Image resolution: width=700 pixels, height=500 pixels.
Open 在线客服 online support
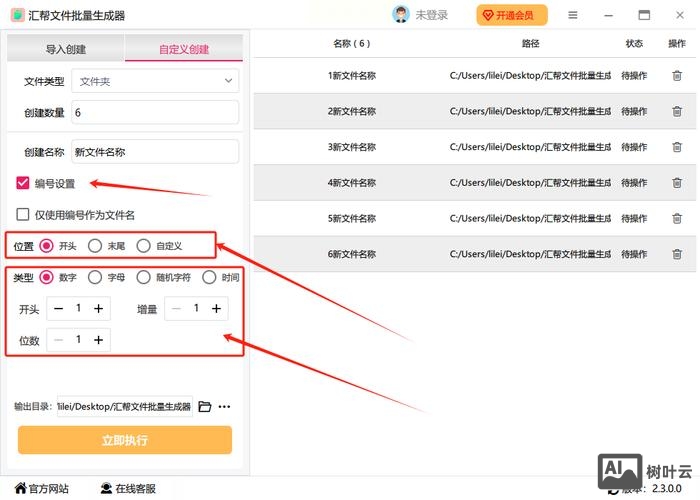coord(127,489)
